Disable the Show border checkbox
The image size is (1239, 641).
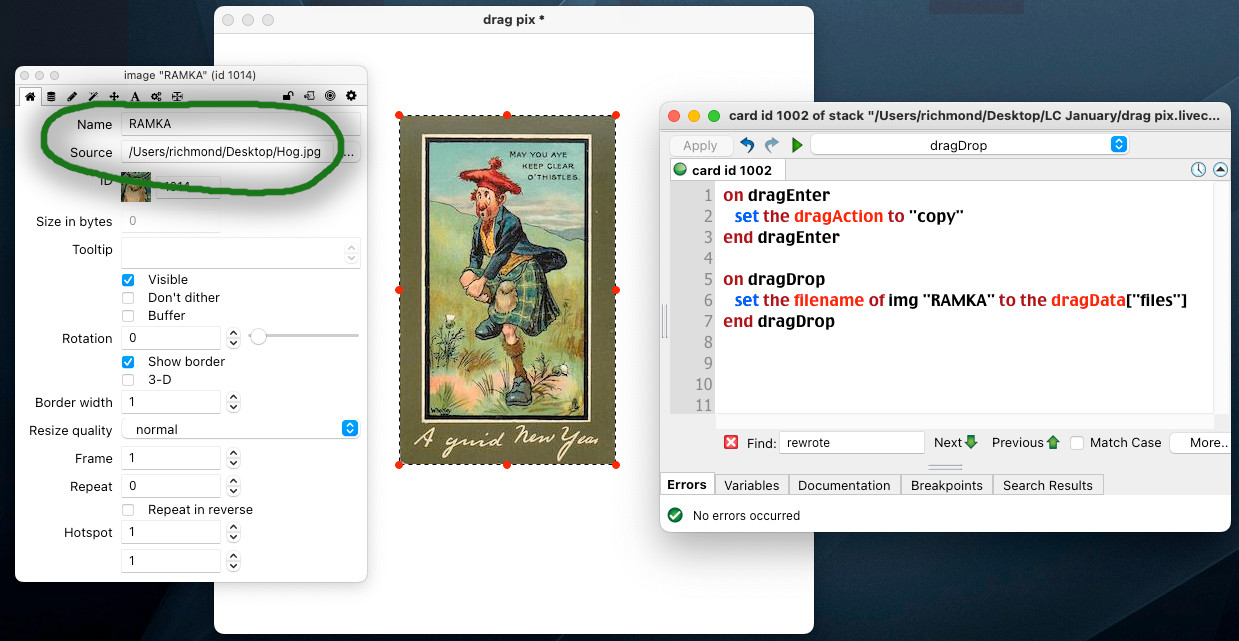(128, 362)
